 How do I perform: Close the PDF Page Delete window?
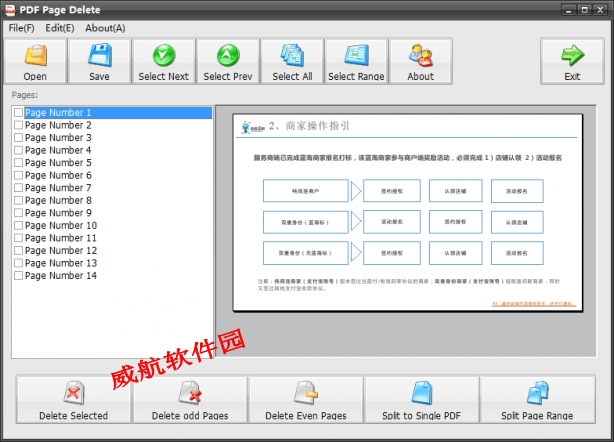click(600, 10)
